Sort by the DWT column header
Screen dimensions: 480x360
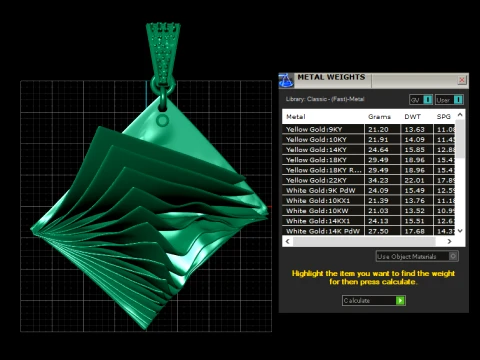tap(412, 117)
